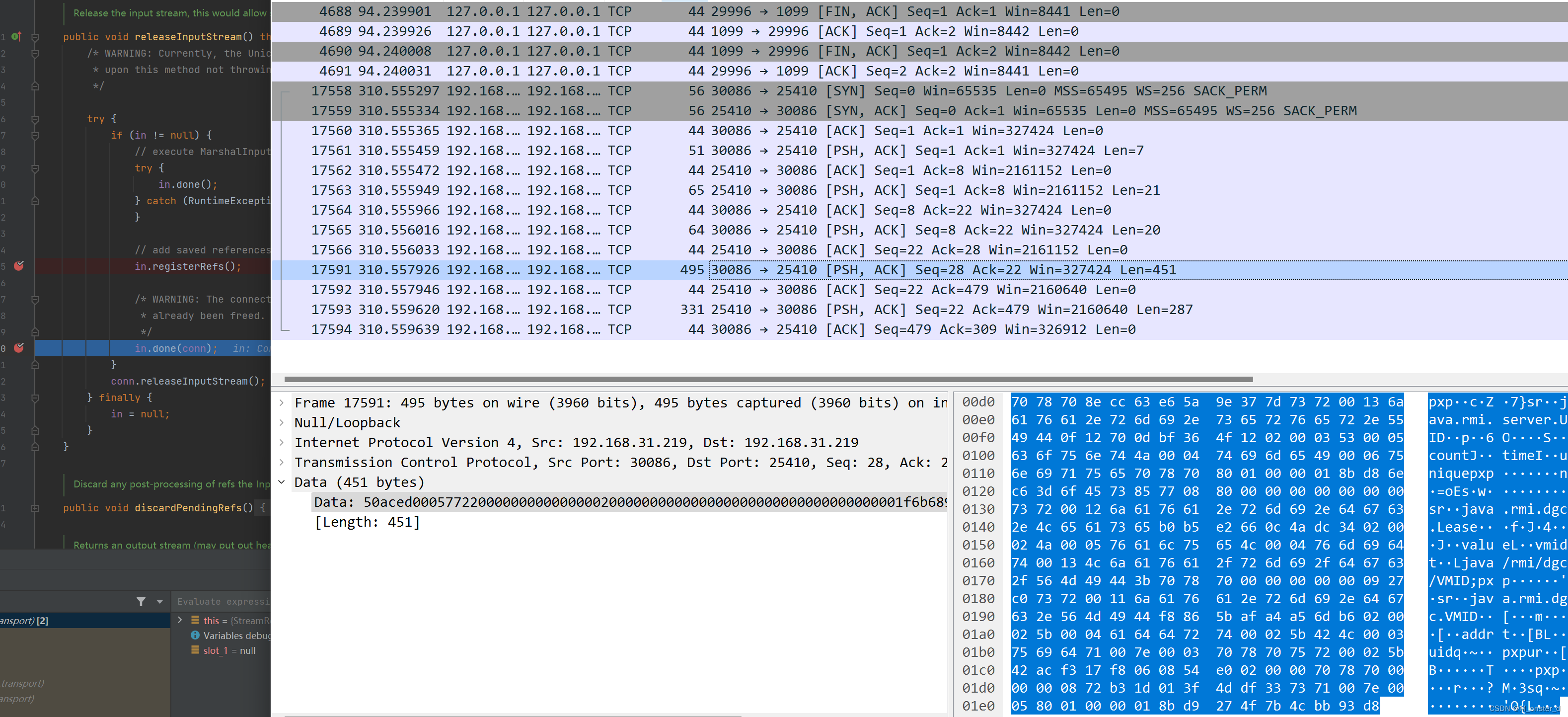Viewport: 1568px width, 717px height.
Task: Click hex offset 0130 row in bytes pane
Action: (x=978, y=509)
